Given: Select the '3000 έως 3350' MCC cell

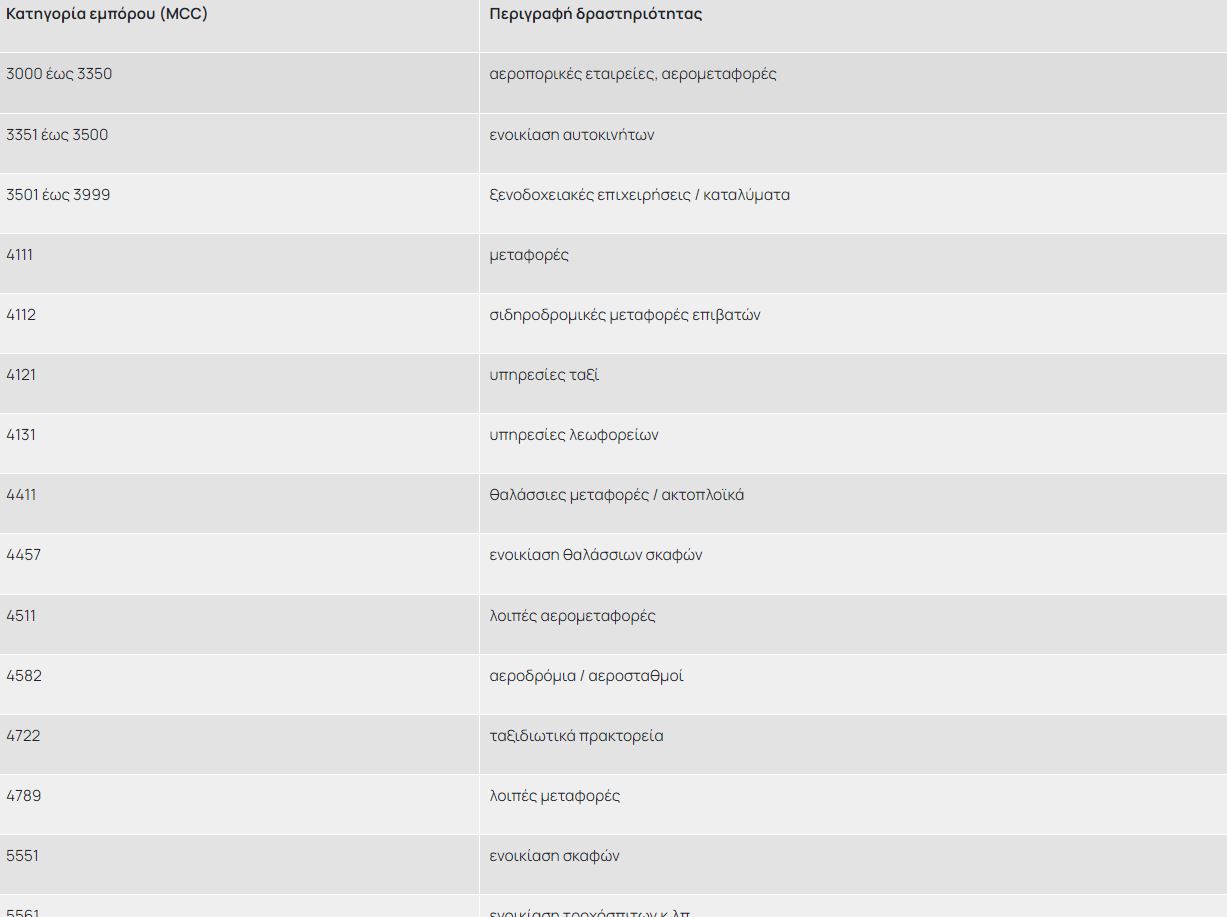Looking at the screenshot, I should 59,74.
